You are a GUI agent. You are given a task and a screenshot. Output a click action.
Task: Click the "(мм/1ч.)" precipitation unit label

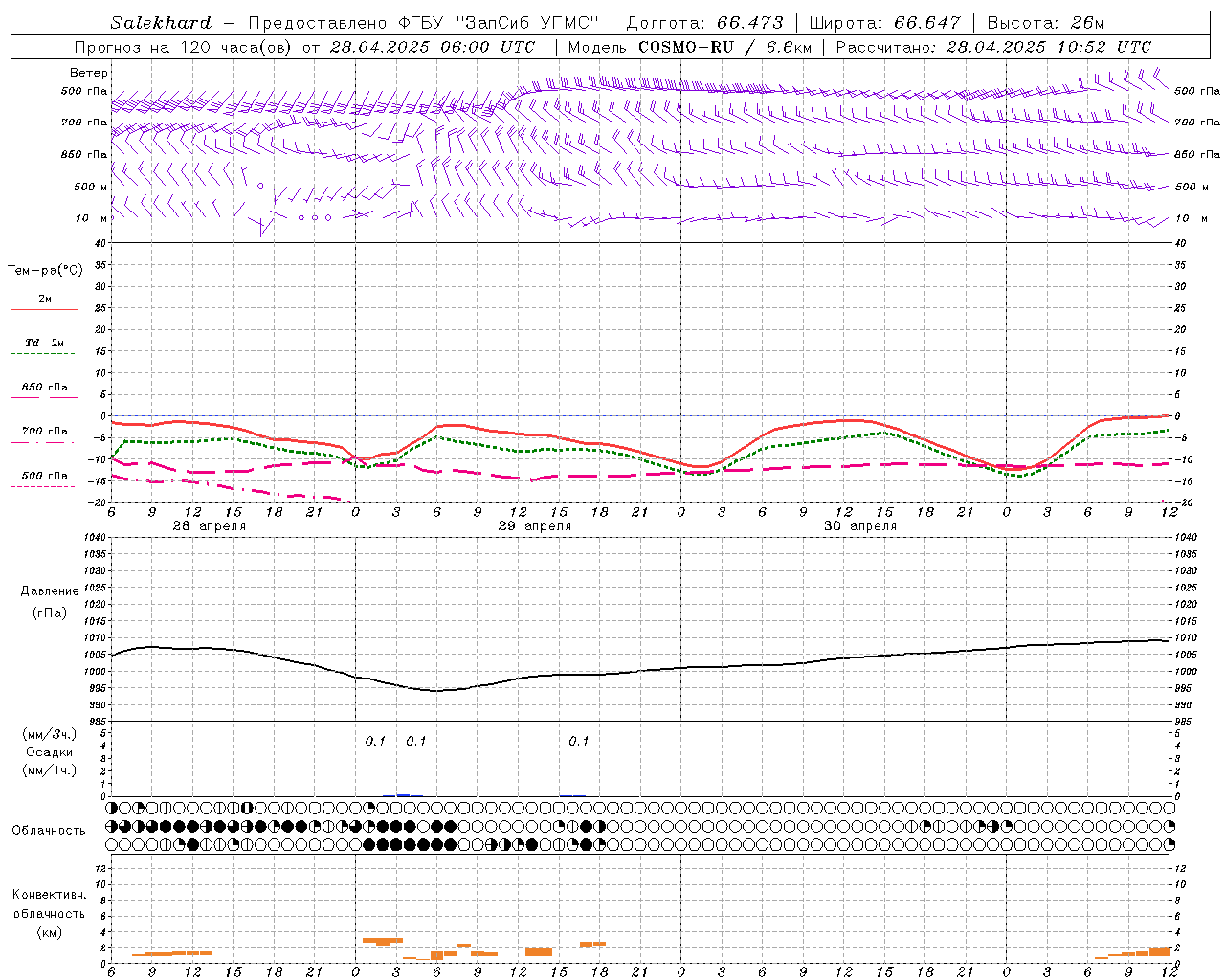click(x=50, y=770)
